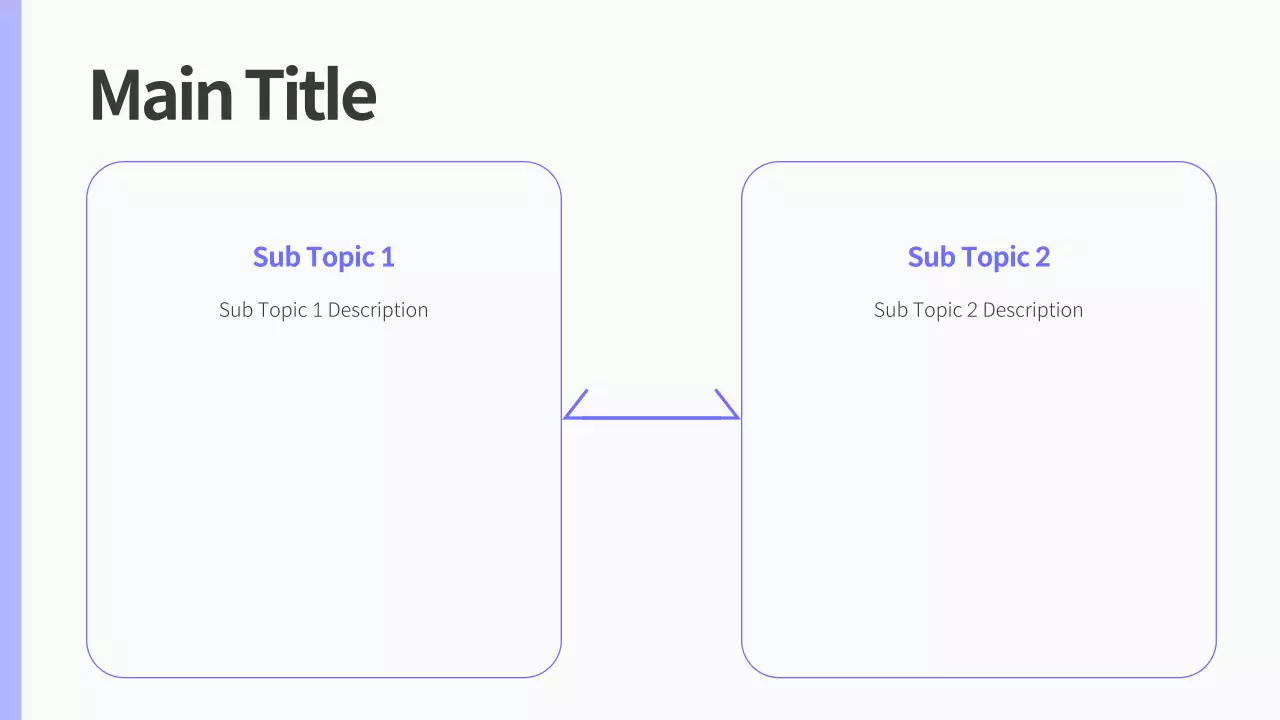Viewport: 1280px width, 720px height.
Task: Click empty space inside the Sub Topic 2 box
Action: tap(978, 500)
